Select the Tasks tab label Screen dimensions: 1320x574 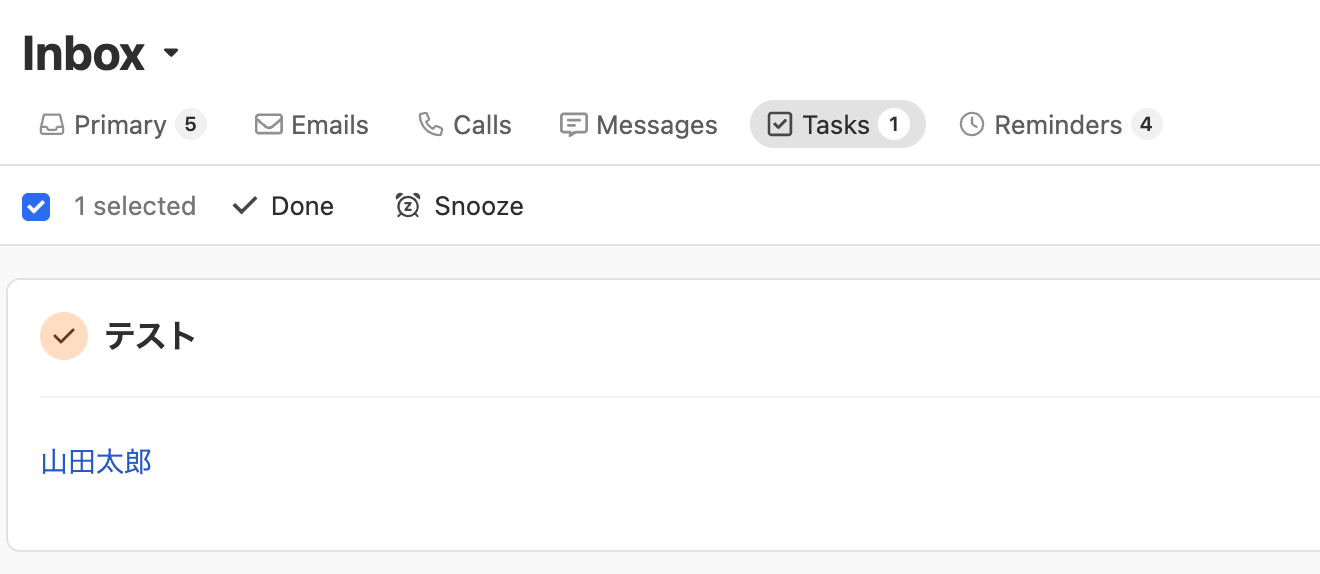835,125
